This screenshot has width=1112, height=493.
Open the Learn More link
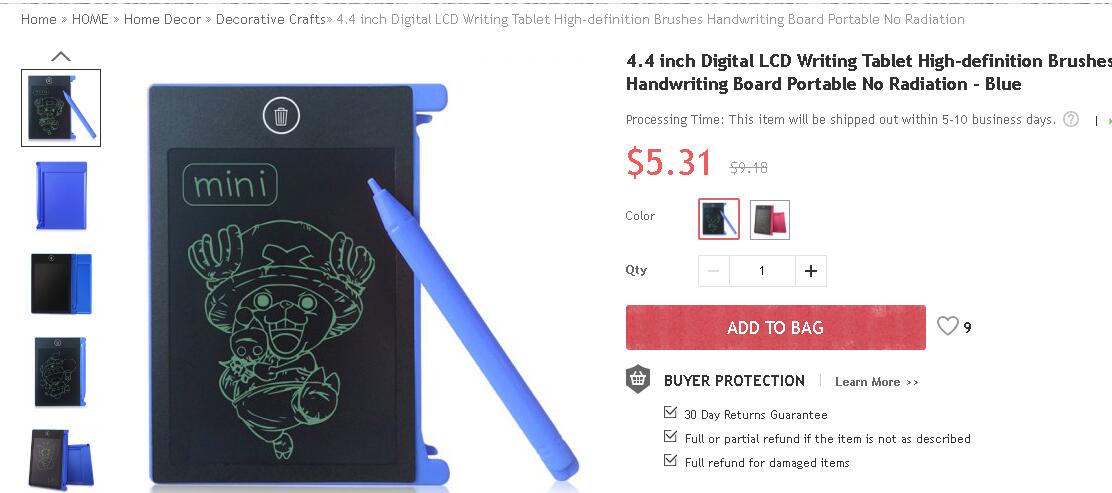(877, 382)
